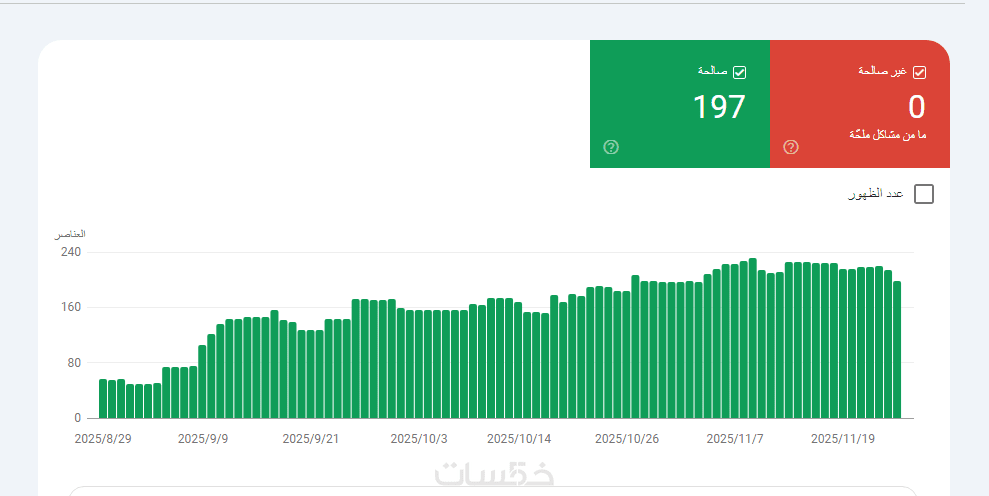Select the red invalid items card showing 0
The height and width of the screenshot is (496, 989).
[x=860, y=104]
